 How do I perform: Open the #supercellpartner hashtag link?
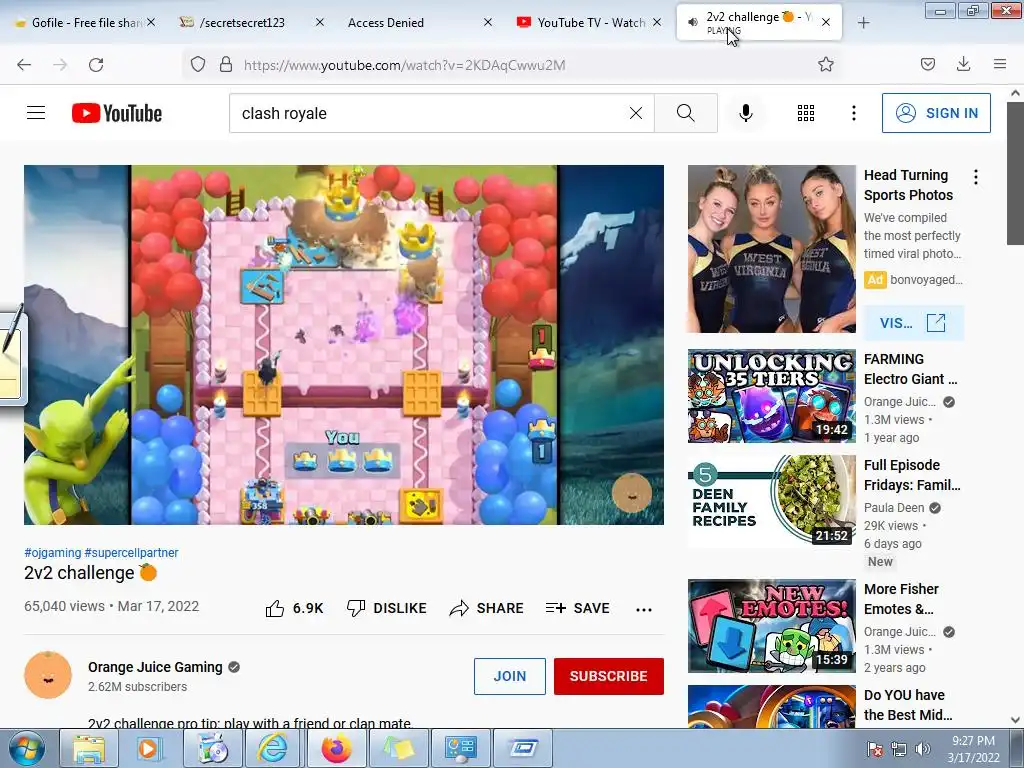click(x=131, y=552)
